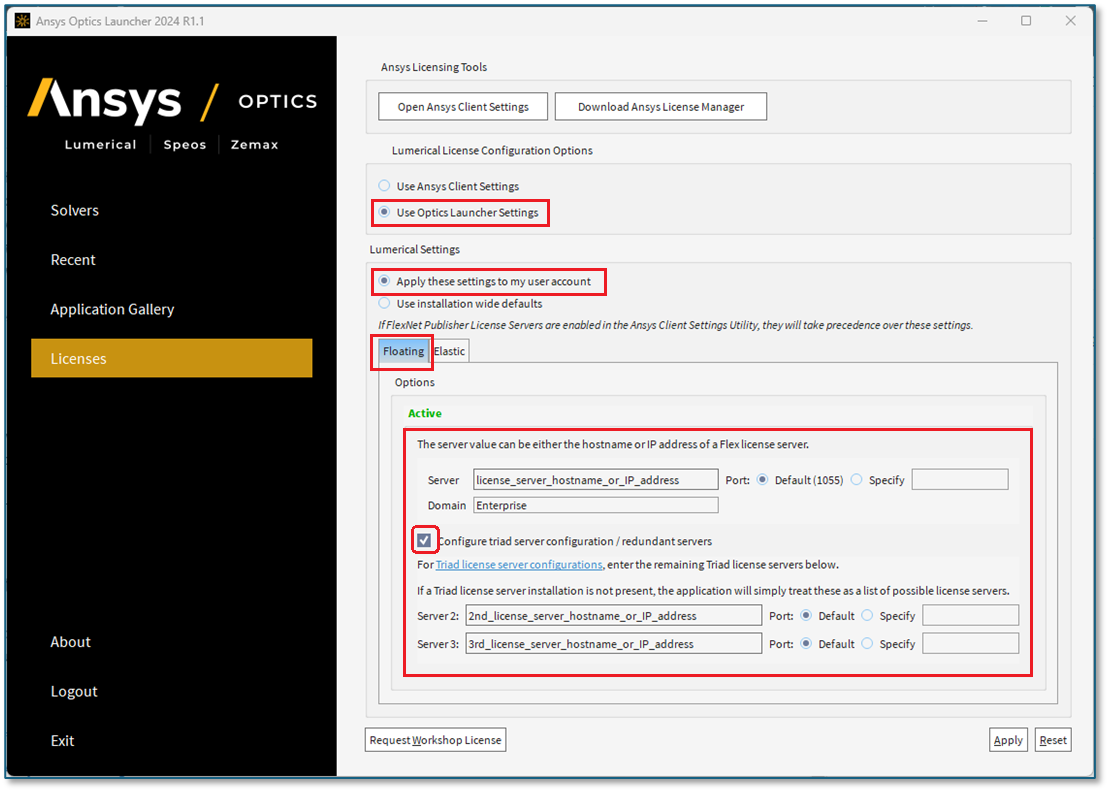Open the Recent section

[x=73, y=260]
